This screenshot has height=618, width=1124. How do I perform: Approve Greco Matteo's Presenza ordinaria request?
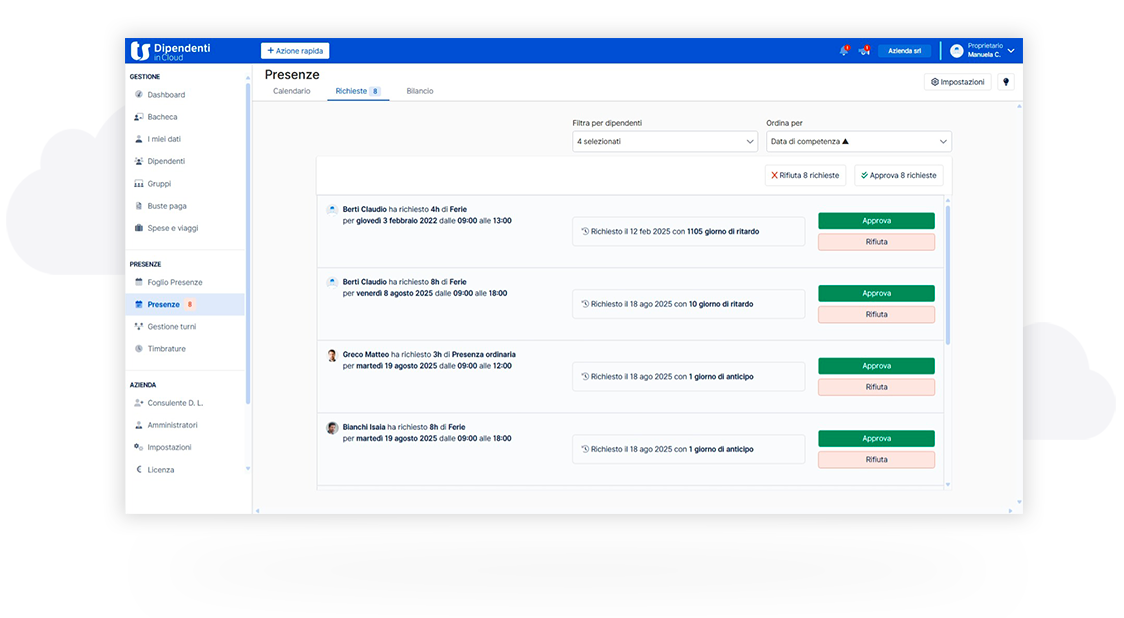[876, 366]
